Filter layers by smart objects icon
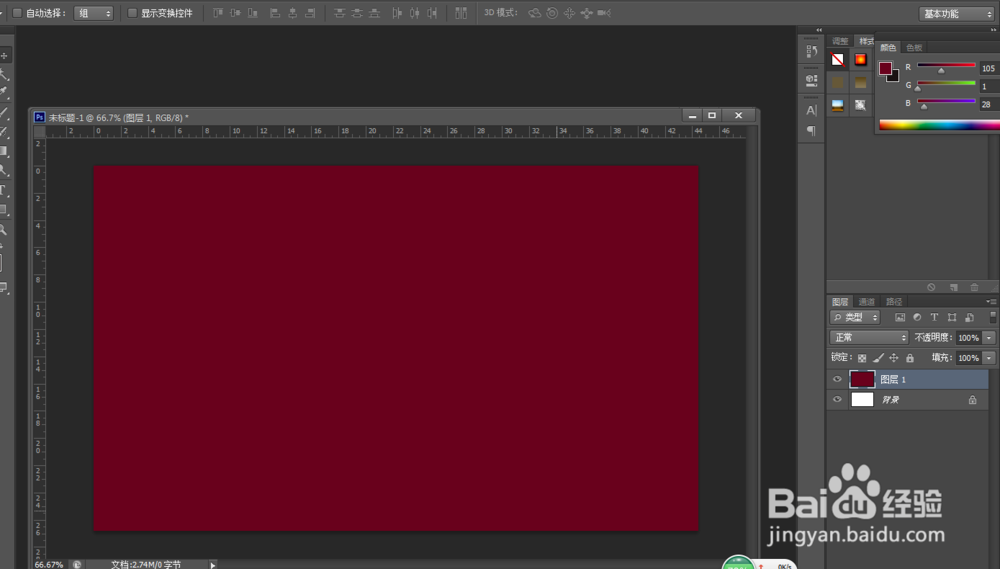1000x569 pixels. (969, 317)
